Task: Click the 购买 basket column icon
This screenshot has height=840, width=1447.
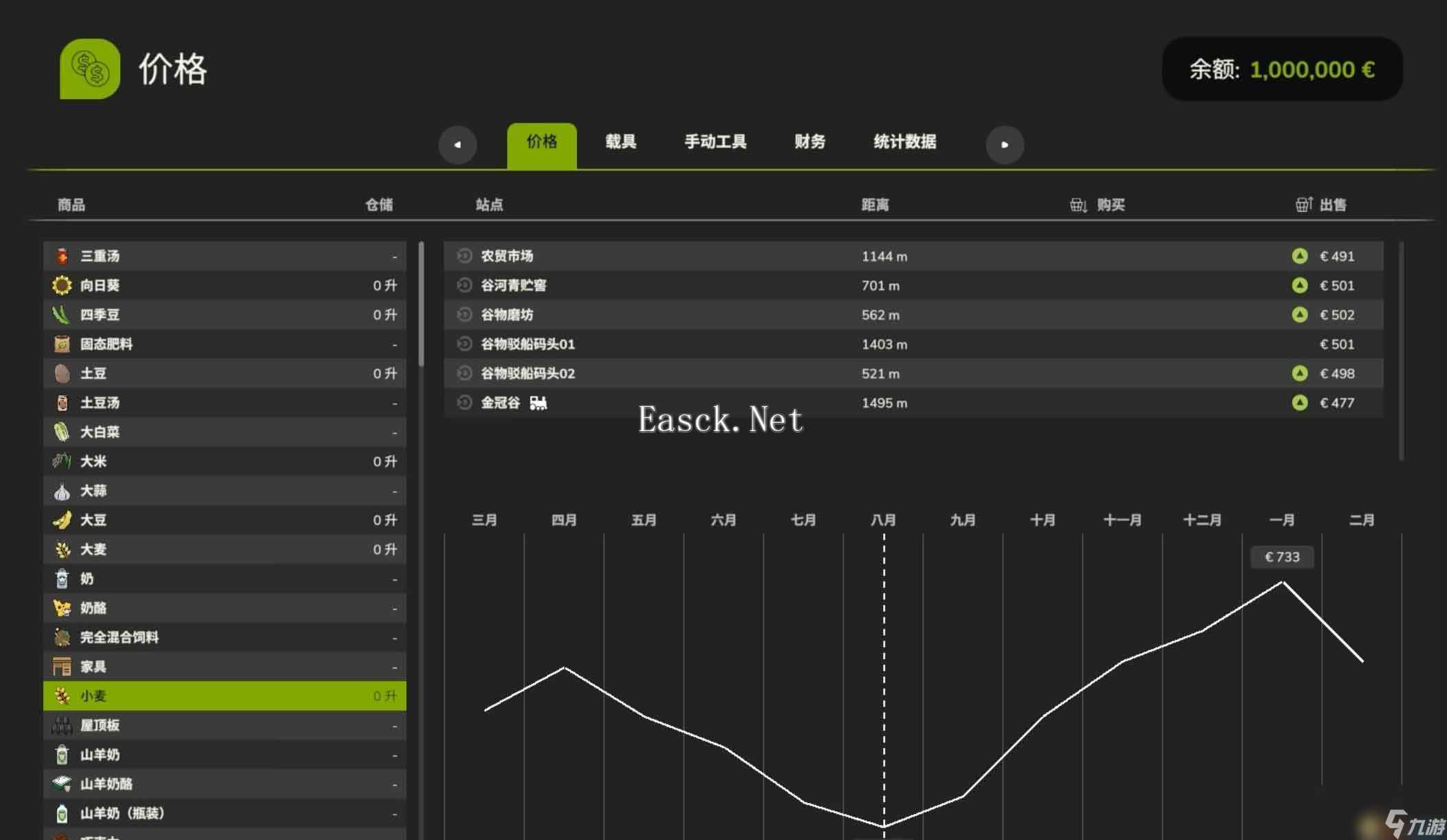Action: click(x=1078, y=205)
